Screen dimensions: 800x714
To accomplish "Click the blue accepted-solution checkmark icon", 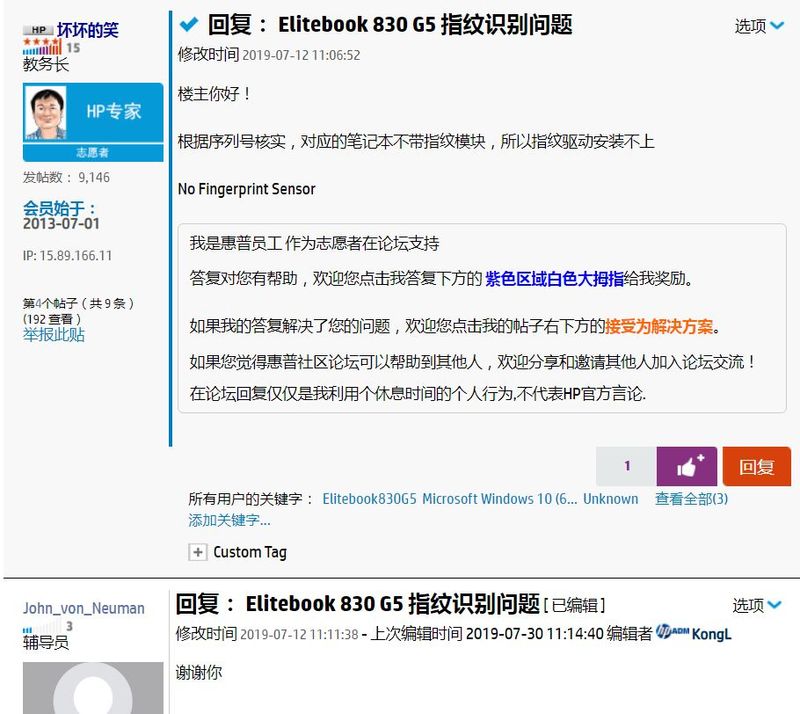I will click(x=189, y=23).
